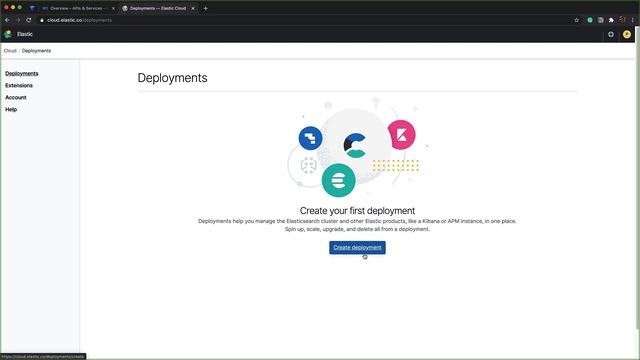Open the yellow user avatar menu
640x360 pixels.
[627, 34]
